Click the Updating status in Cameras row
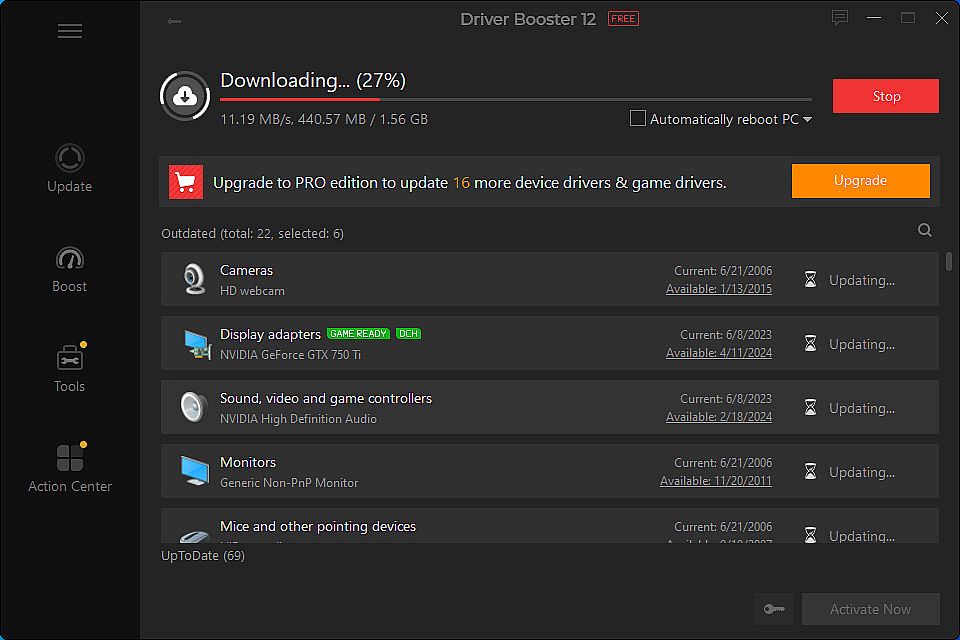 [861, 280]
